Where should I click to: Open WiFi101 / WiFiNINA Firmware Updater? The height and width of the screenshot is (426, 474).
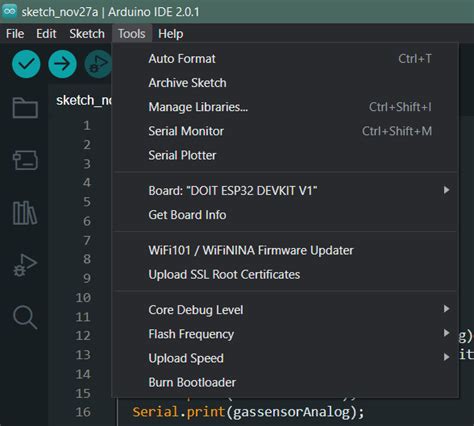coord(285,250)
